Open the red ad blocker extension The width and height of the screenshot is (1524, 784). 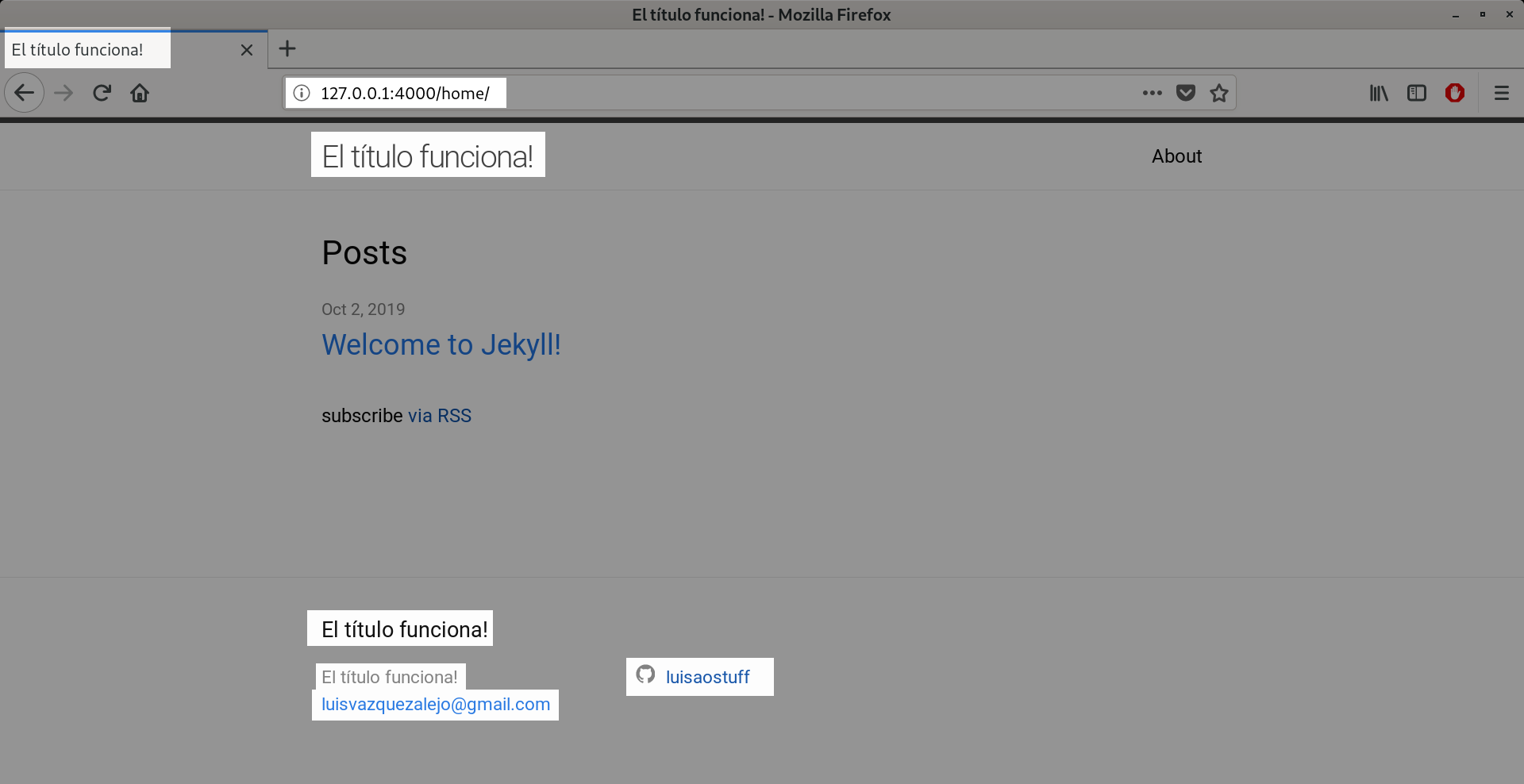point(1454,93)
